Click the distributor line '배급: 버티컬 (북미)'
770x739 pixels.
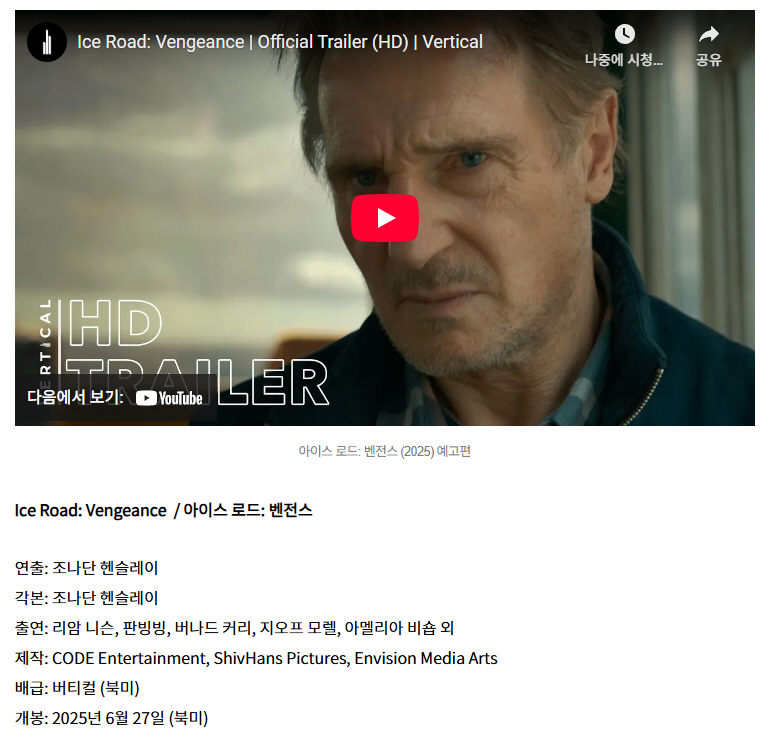(x=77, y=688)
